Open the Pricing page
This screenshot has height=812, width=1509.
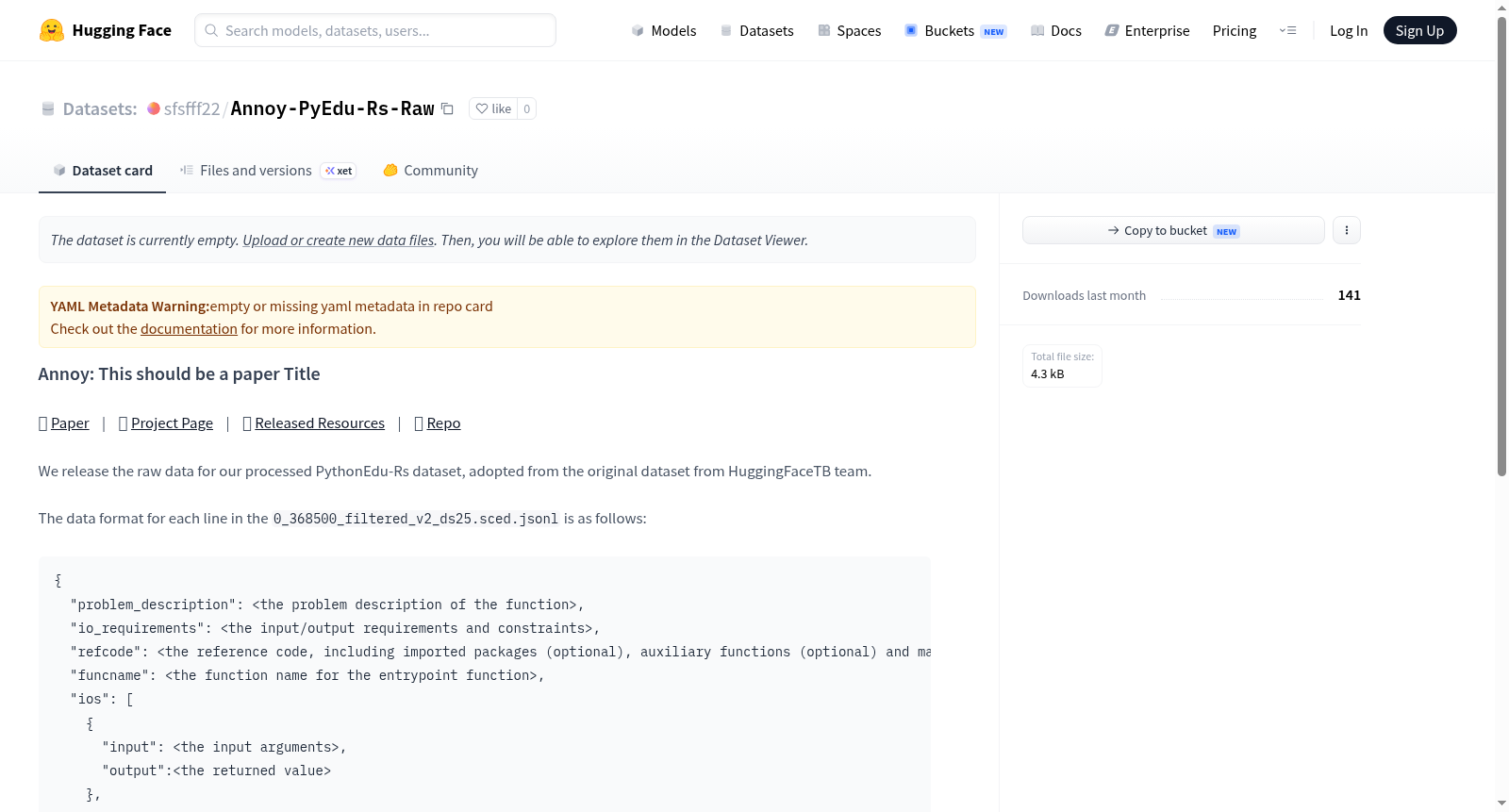click(x=1235, y=30)
